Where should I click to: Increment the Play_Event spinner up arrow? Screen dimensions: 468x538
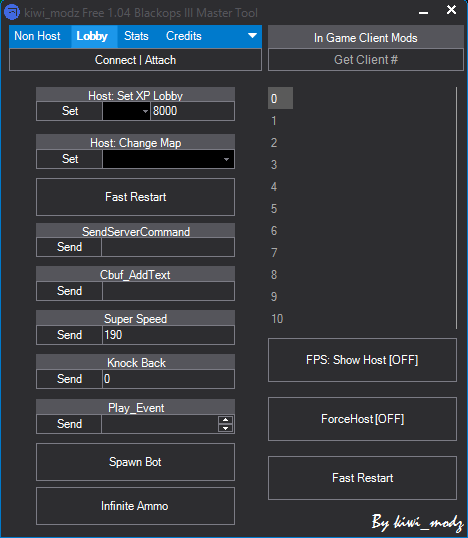point(225,420)
